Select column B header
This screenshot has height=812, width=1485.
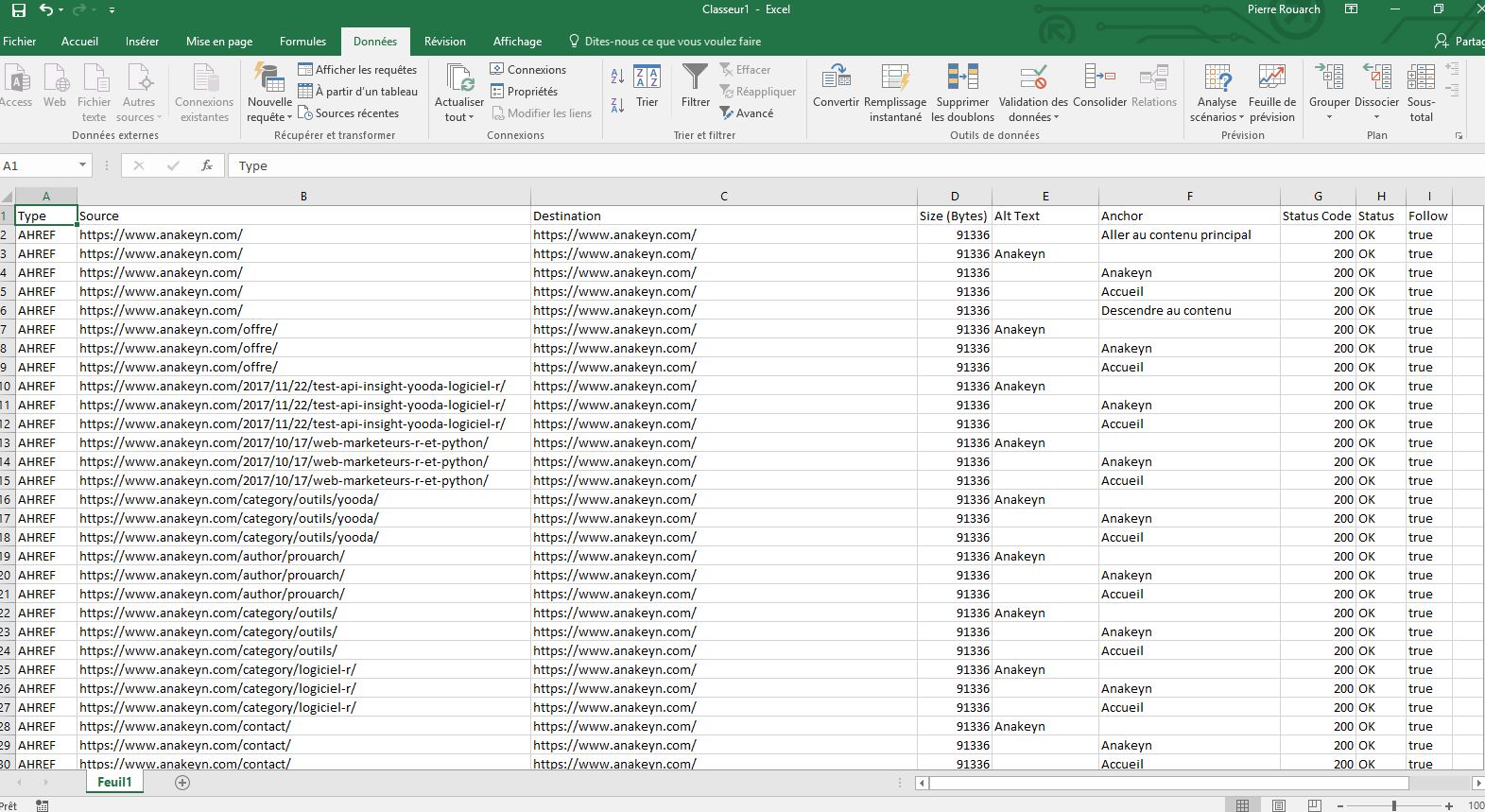(303, 197)
